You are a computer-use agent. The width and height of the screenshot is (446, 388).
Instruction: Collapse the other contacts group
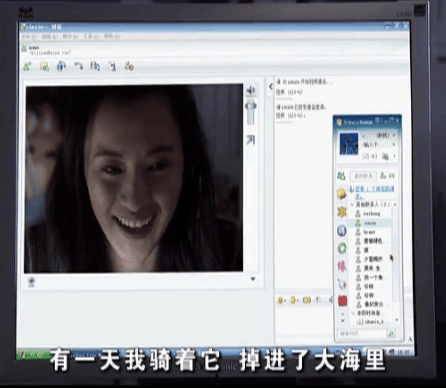point(352,204)
